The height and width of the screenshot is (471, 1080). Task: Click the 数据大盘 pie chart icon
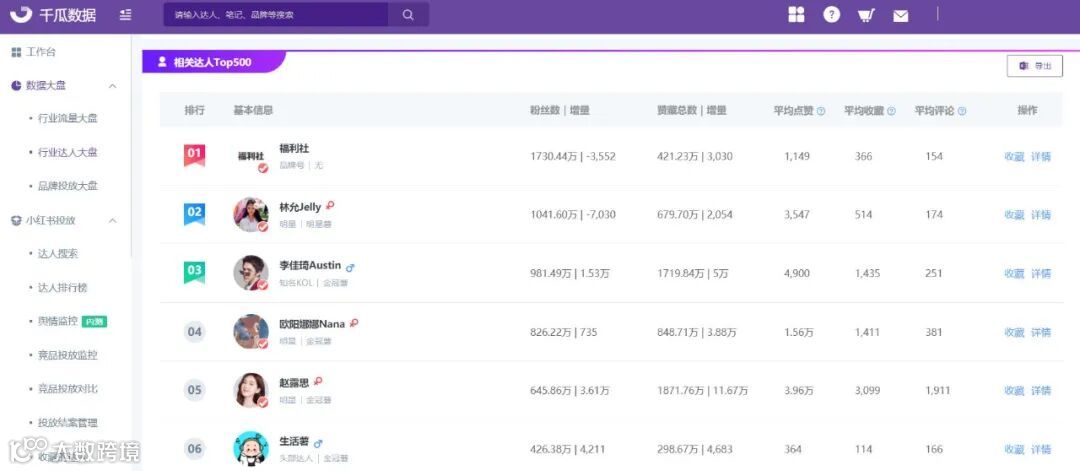point(17,85)
